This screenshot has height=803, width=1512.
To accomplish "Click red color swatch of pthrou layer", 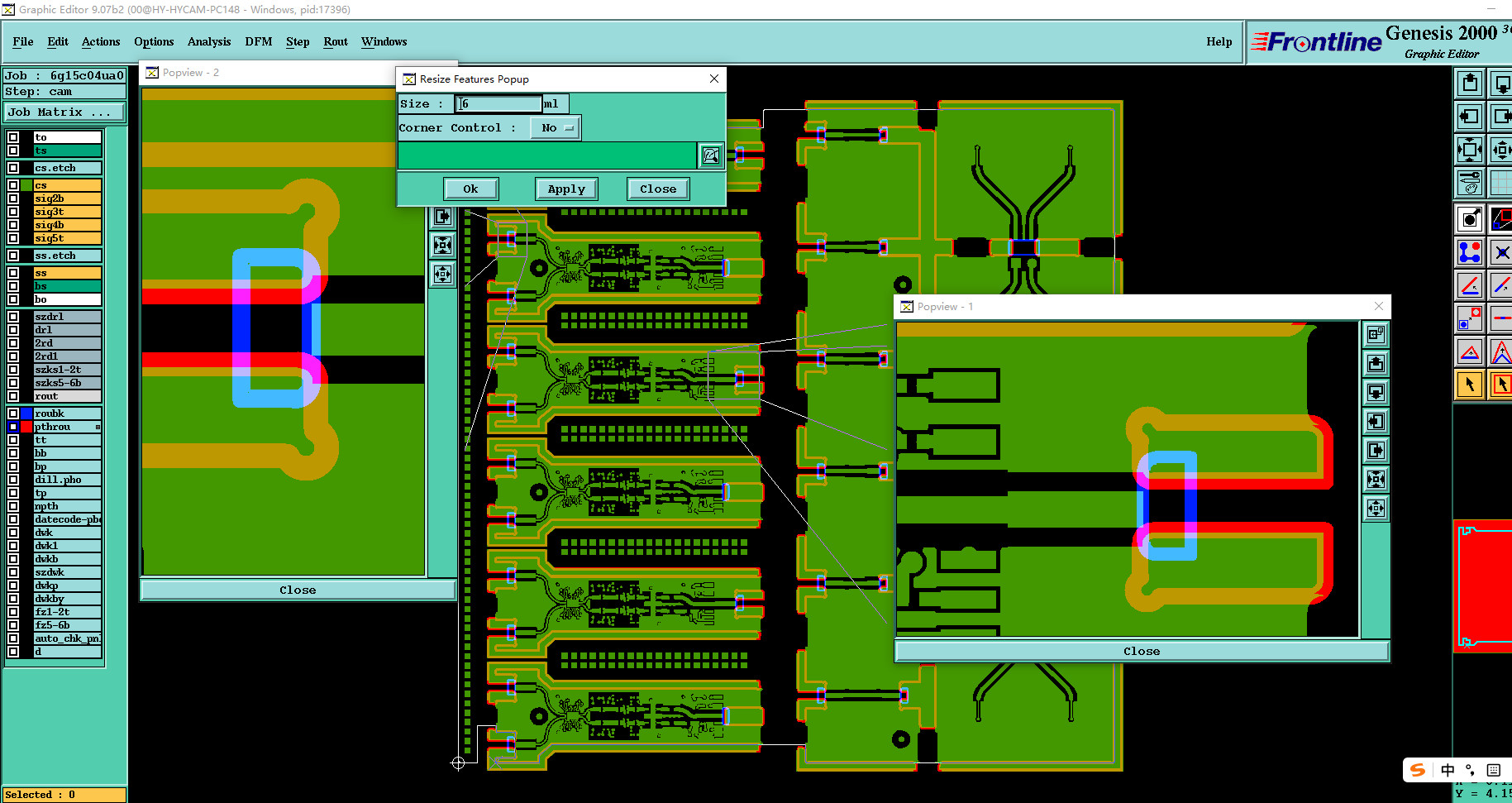I will coord(26,427).
